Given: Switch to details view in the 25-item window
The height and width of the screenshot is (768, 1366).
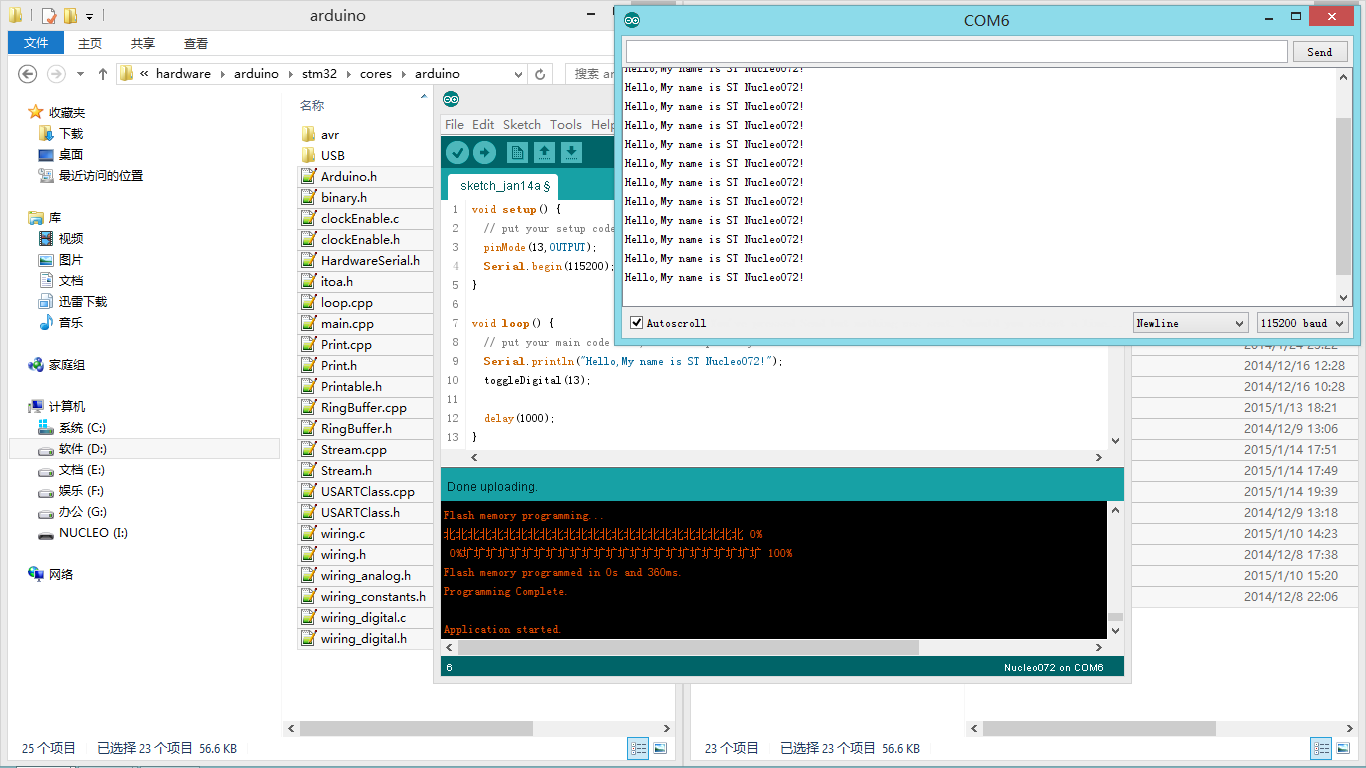Looking at the screenshot, I should click(638, 748).
